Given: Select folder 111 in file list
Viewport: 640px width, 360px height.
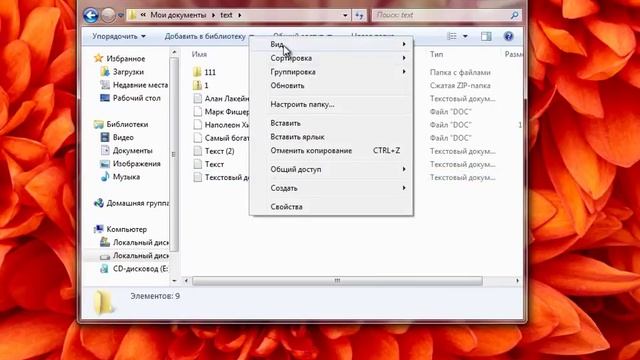Looking at the screenshot, I should [x=210, y=72].
